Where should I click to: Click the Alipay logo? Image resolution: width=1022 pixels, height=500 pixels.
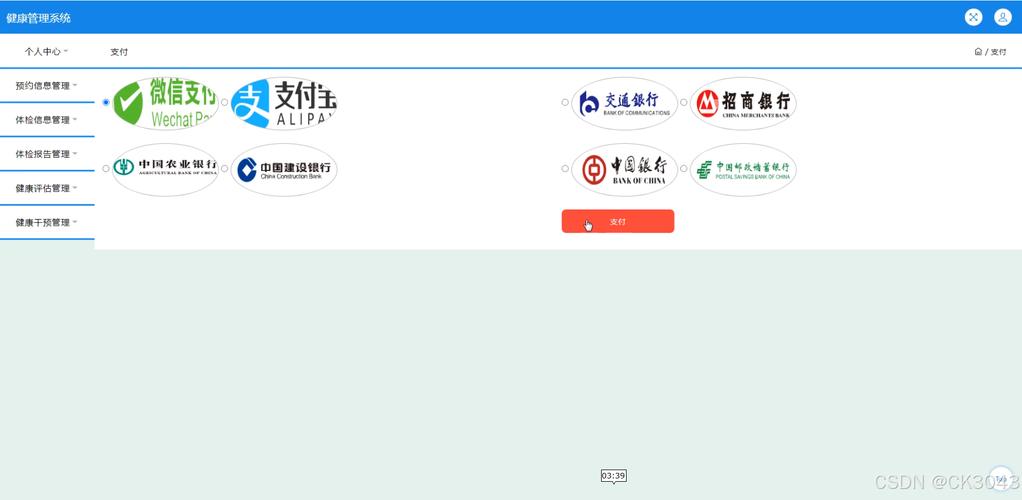pyautogui.click(x=284, y=103)
